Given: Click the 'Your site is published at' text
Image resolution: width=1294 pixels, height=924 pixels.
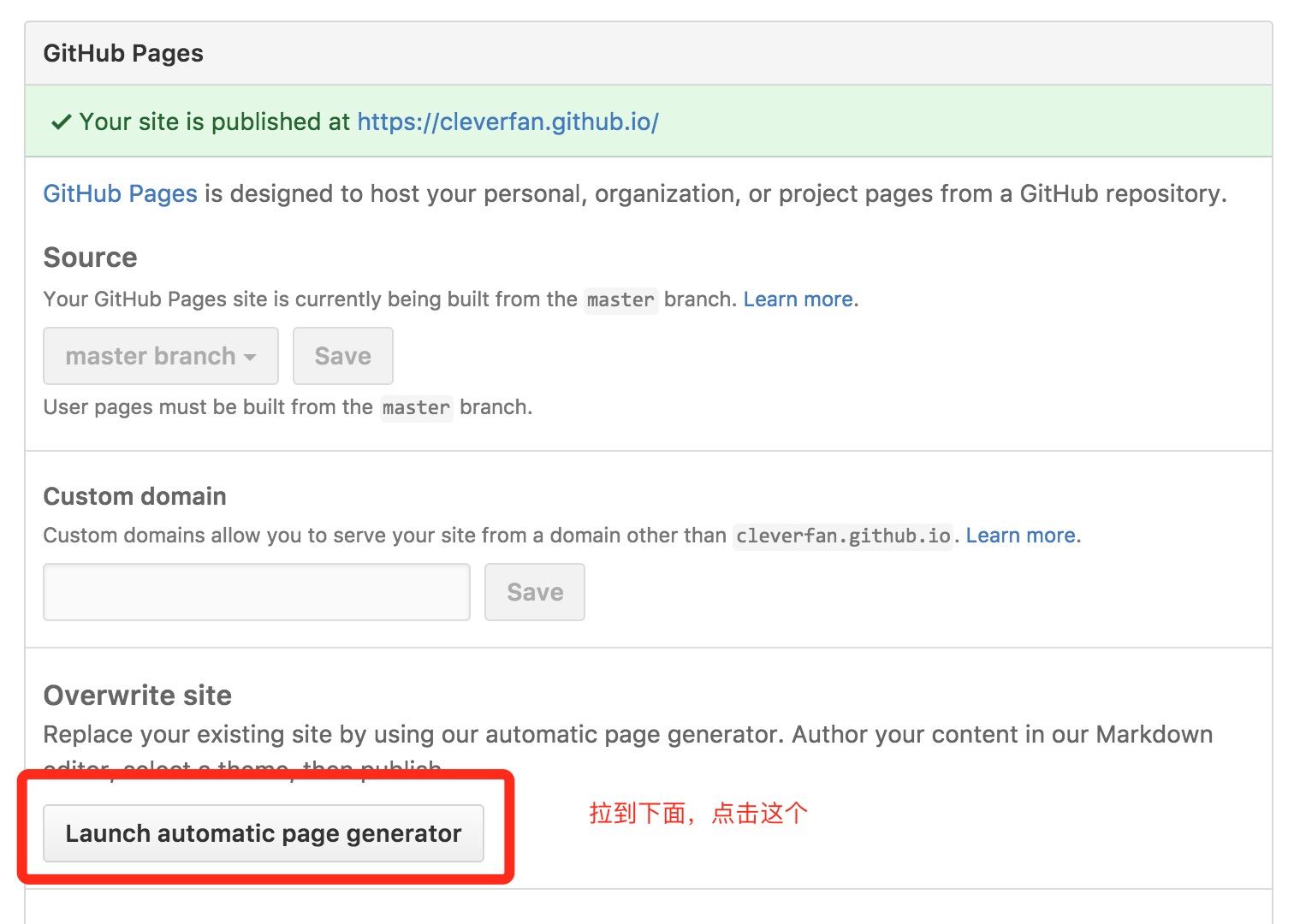Looking at the screenshot, I should pos(214,122).
